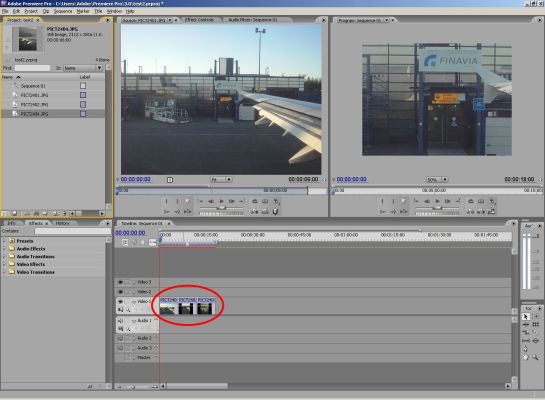Mute Audio 1 track speaker toggle
545x400 pixels.
point(120,320)
